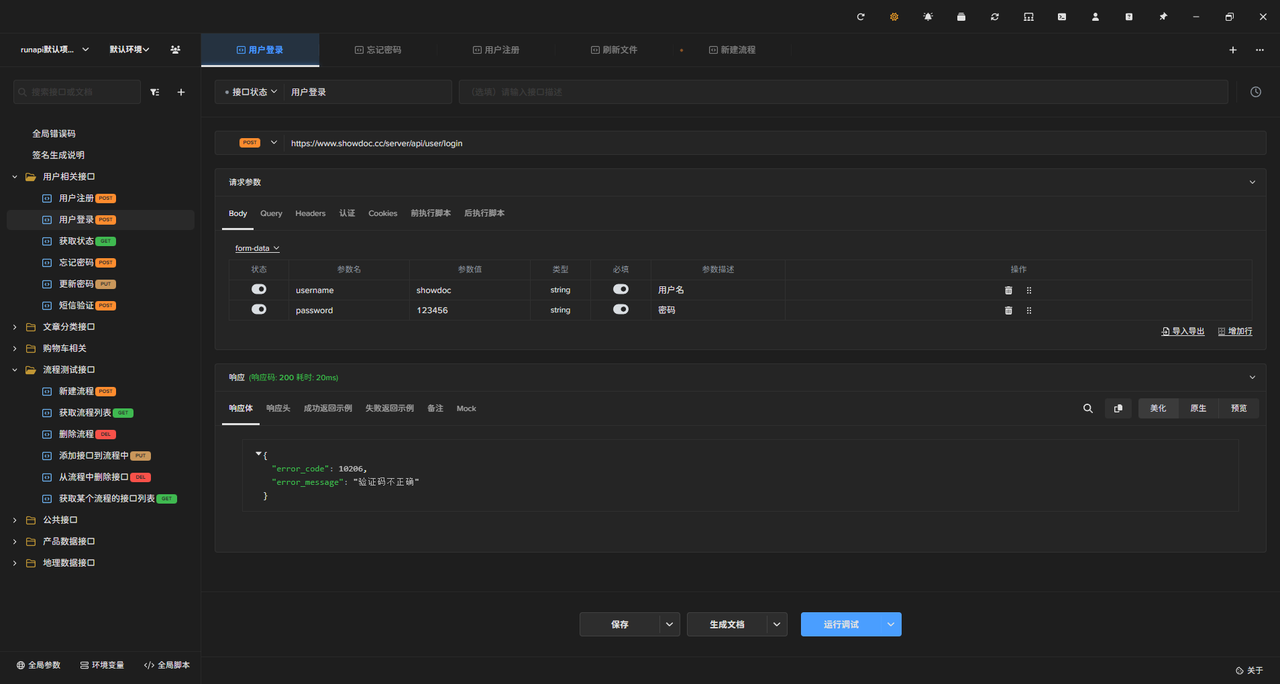Viewport: 1280px width, 684px height.
Task: Disable the password parameter status switch
Action: point(259,310)
